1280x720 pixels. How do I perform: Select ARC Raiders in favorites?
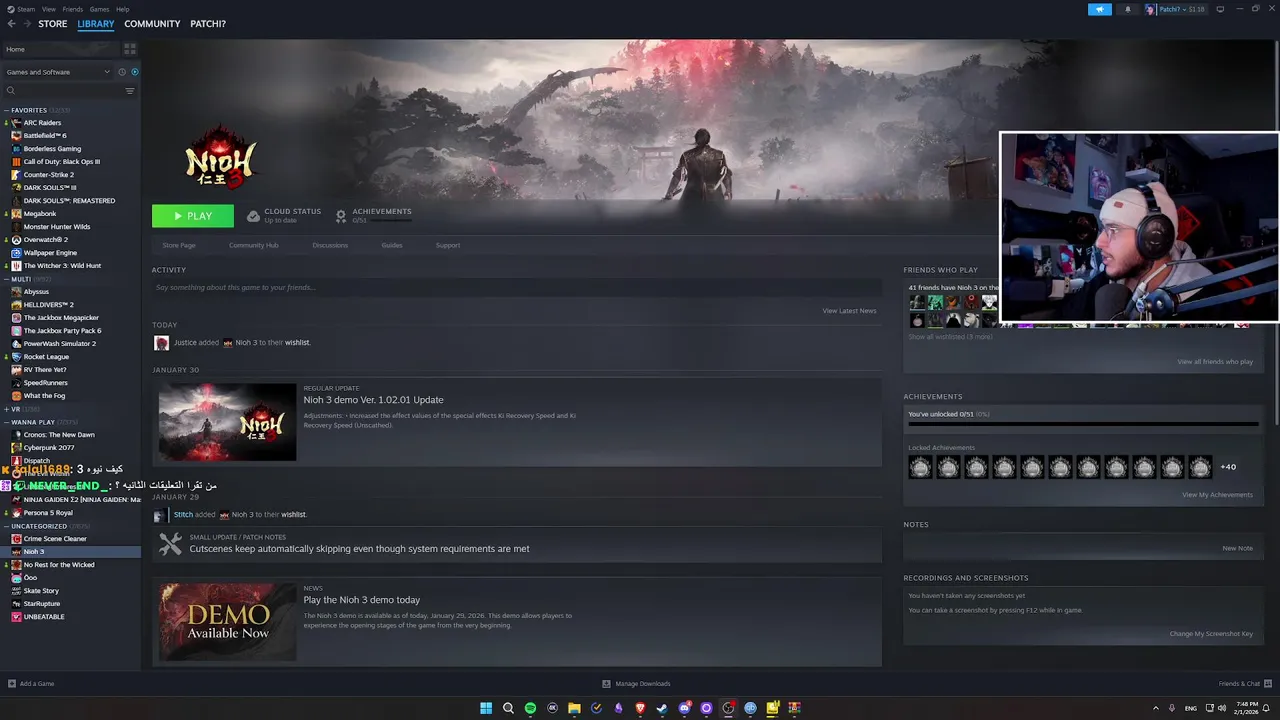coord(42,123)
